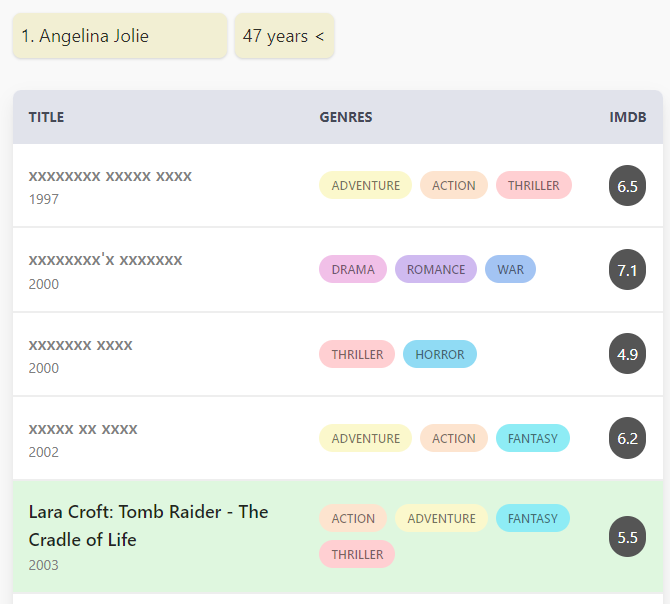Click the 4.9 IMDB rating badge
670x604 pixels.
[x=627, y=354]
